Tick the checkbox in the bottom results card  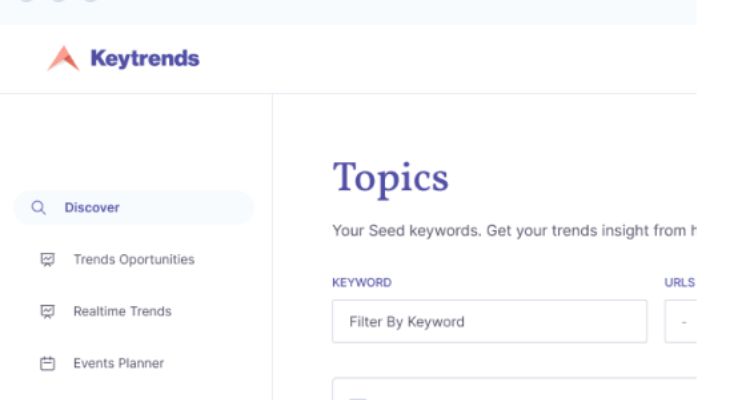point(358,398)
